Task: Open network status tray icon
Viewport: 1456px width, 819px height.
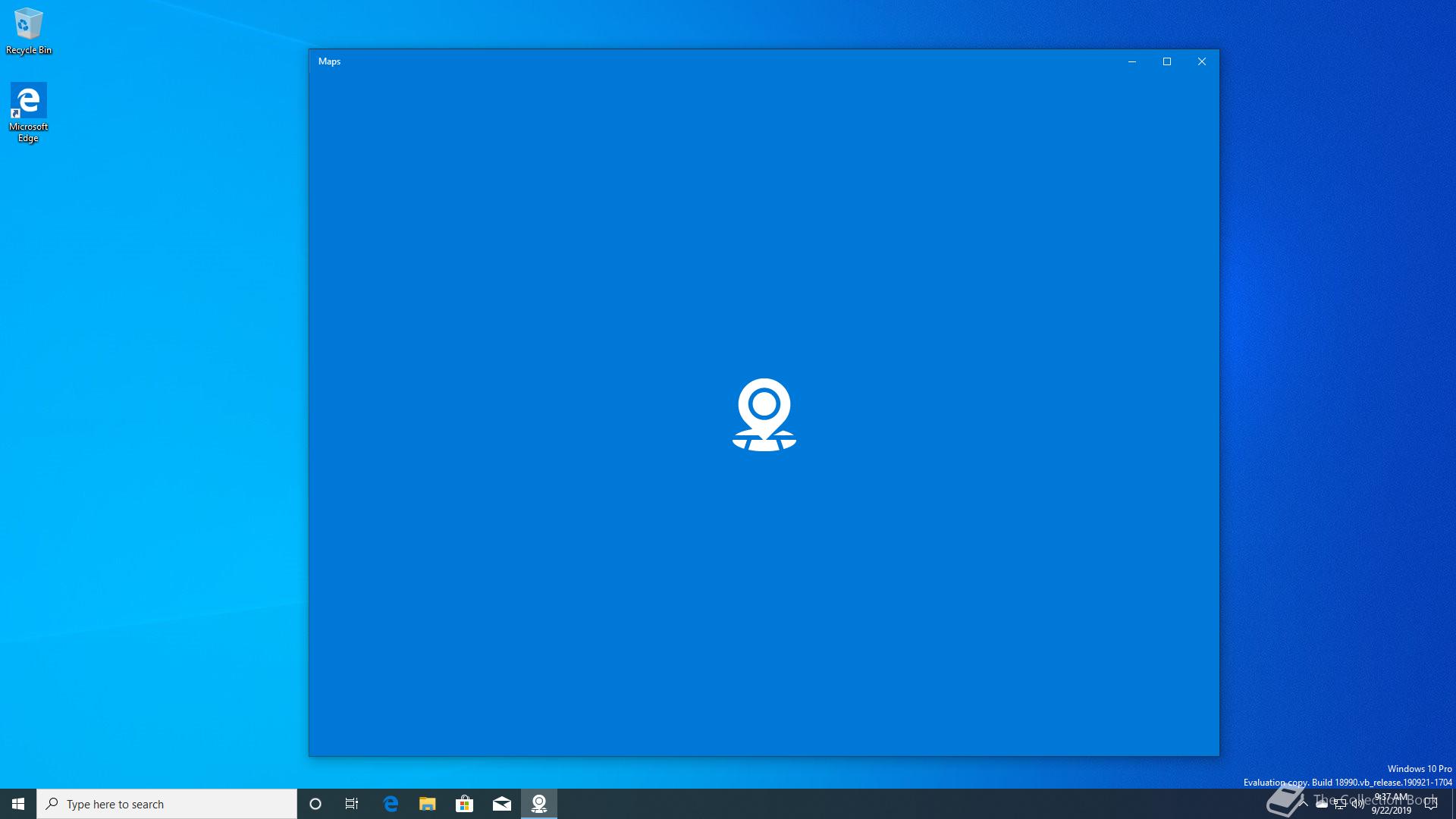Action: point(1340,804)
